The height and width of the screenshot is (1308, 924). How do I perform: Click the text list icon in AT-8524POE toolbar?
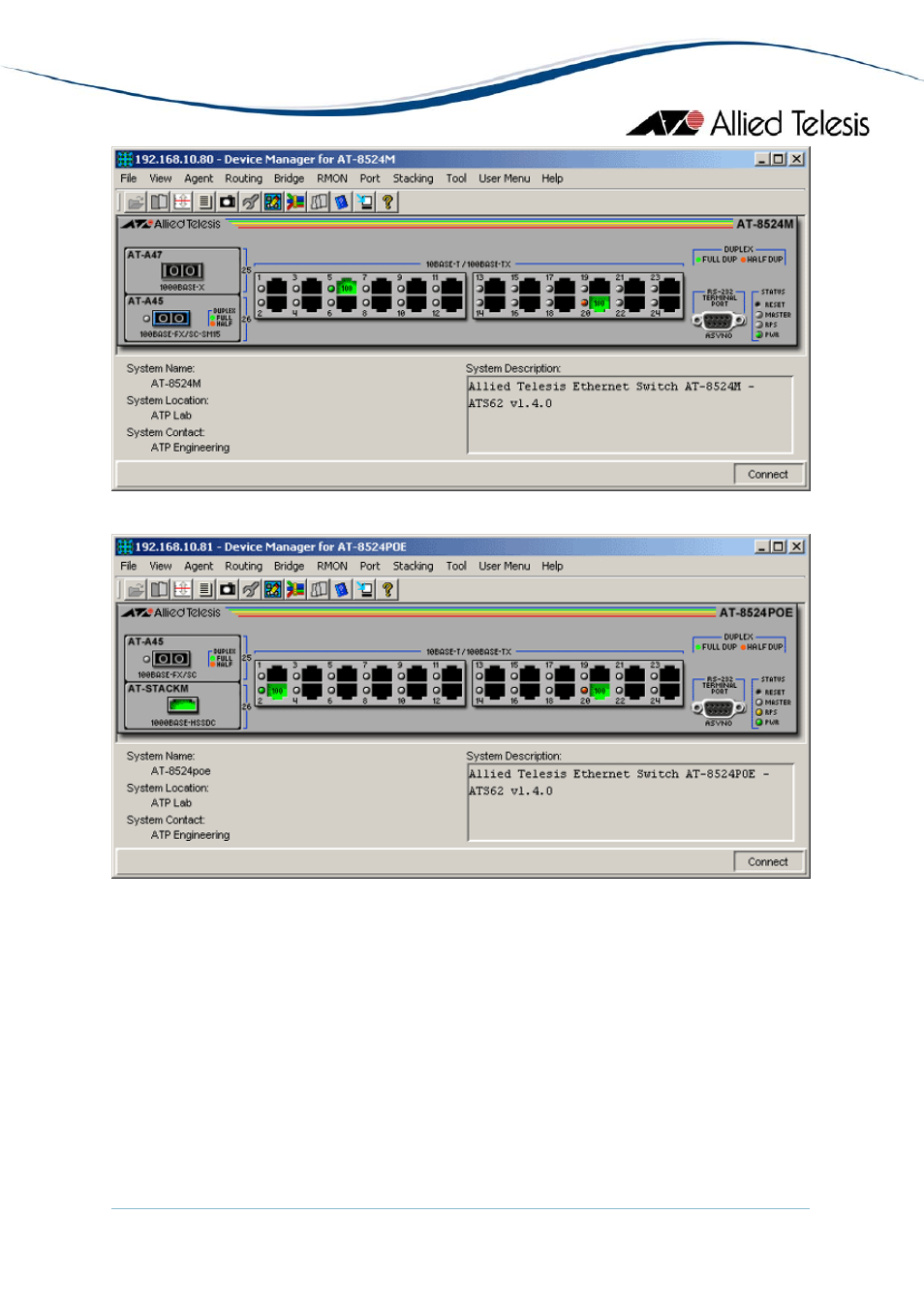[x=204, y=589]
